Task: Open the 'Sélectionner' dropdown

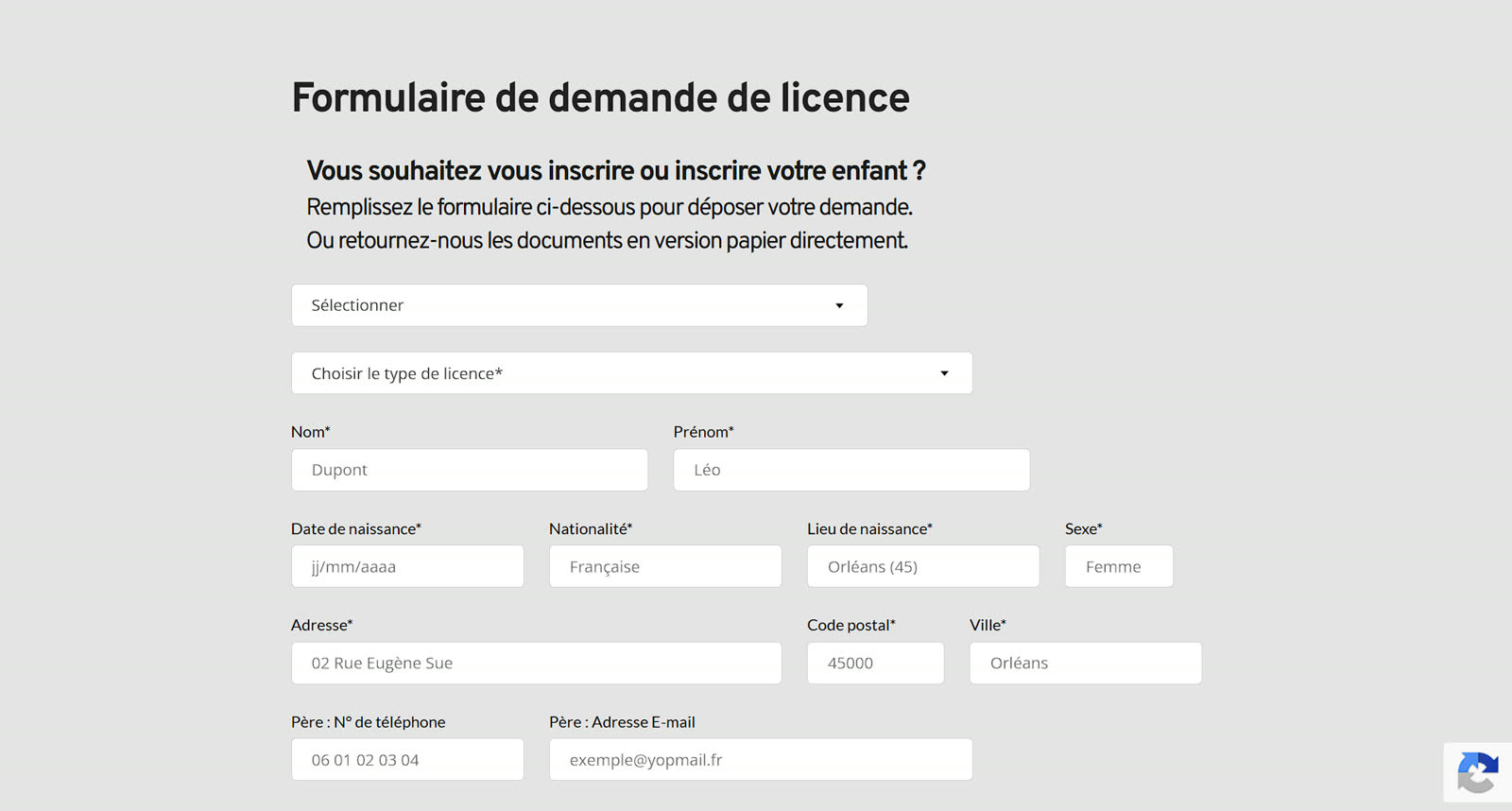Action: pos(579,305)
